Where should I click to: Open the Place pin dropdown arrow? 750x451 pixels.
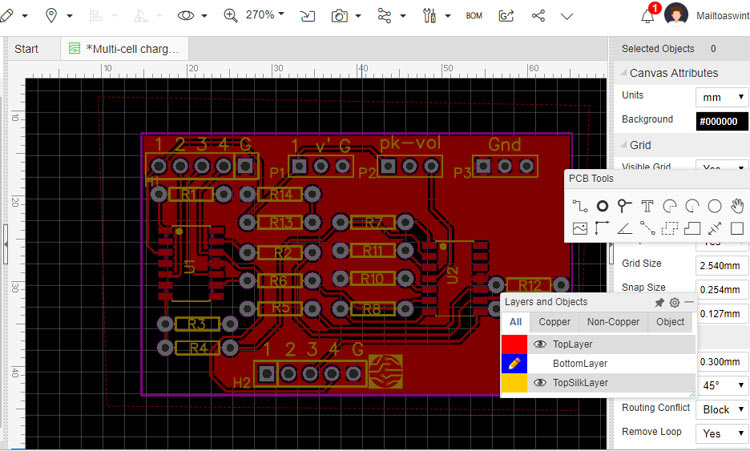coord(69,16)
